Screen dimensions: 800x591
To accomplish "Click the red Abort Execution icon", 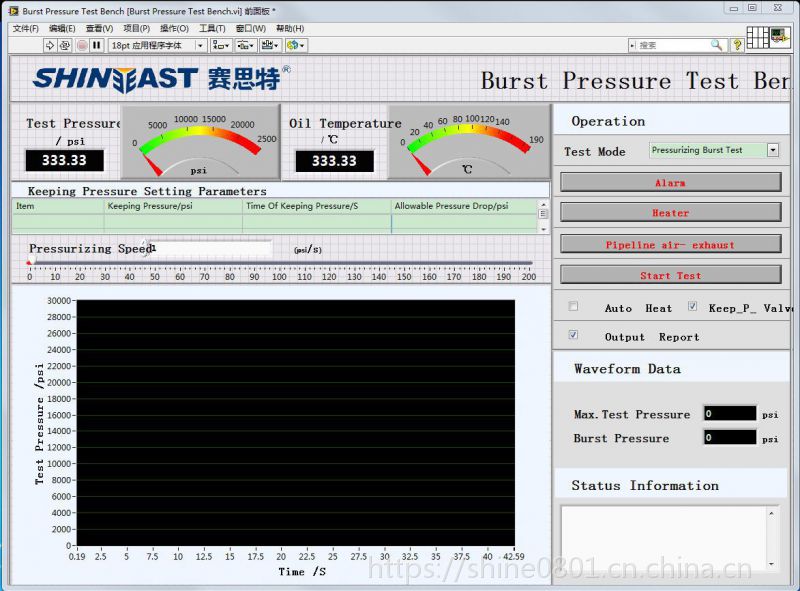I will click(x=82, y=45).
